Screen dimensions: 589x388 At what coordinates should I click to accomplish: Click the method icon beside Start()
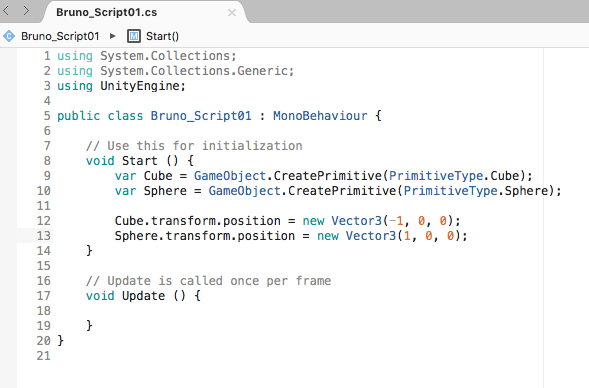(134, 36)
